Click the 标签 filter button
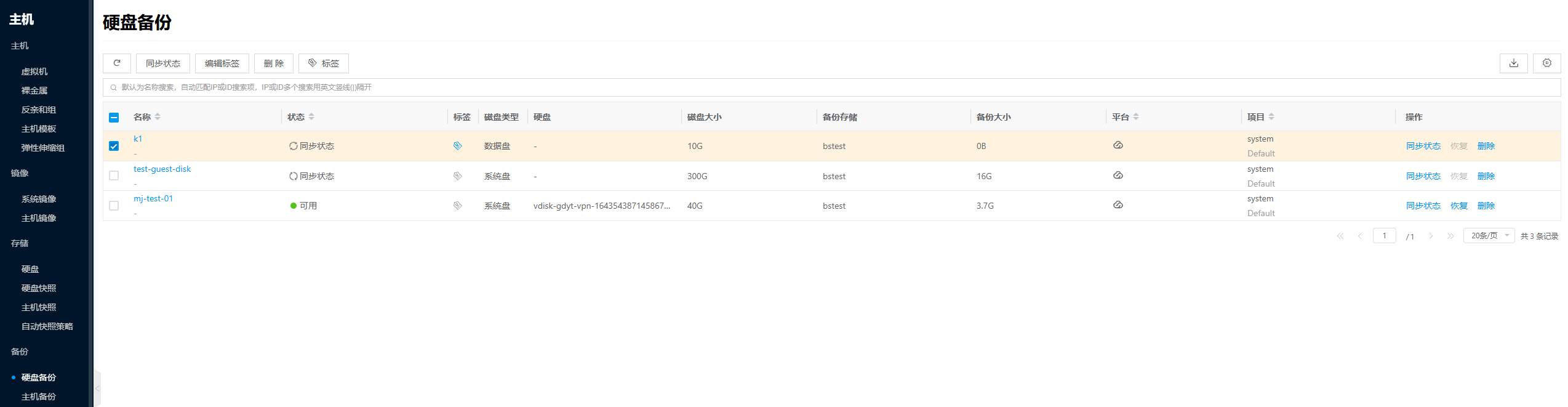 point(324,63)
